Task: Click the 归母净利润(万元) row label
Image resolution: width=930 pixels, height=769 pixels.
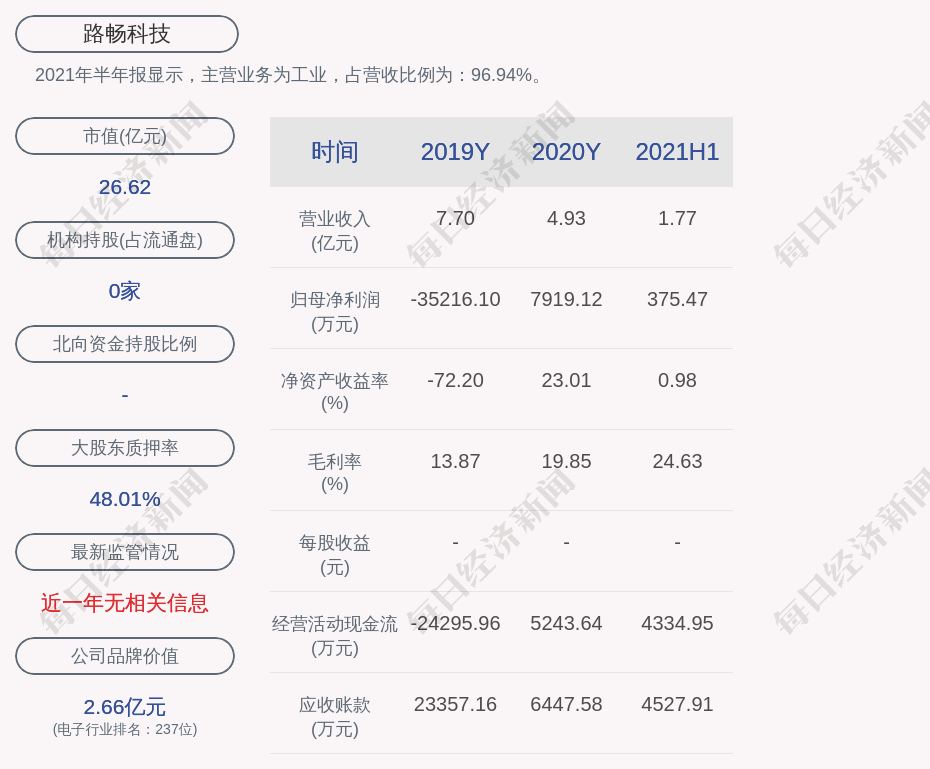Action: point(335,312)
